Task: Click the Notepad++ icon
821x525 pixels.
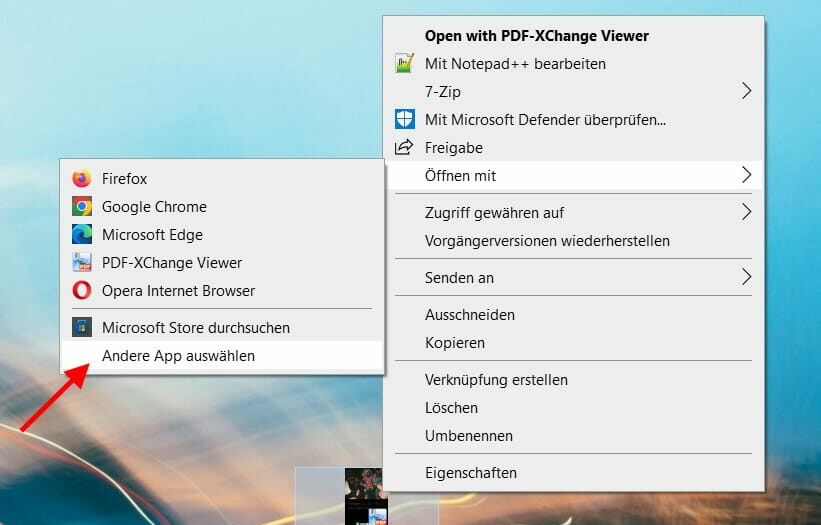Action: tap(404, 63)
